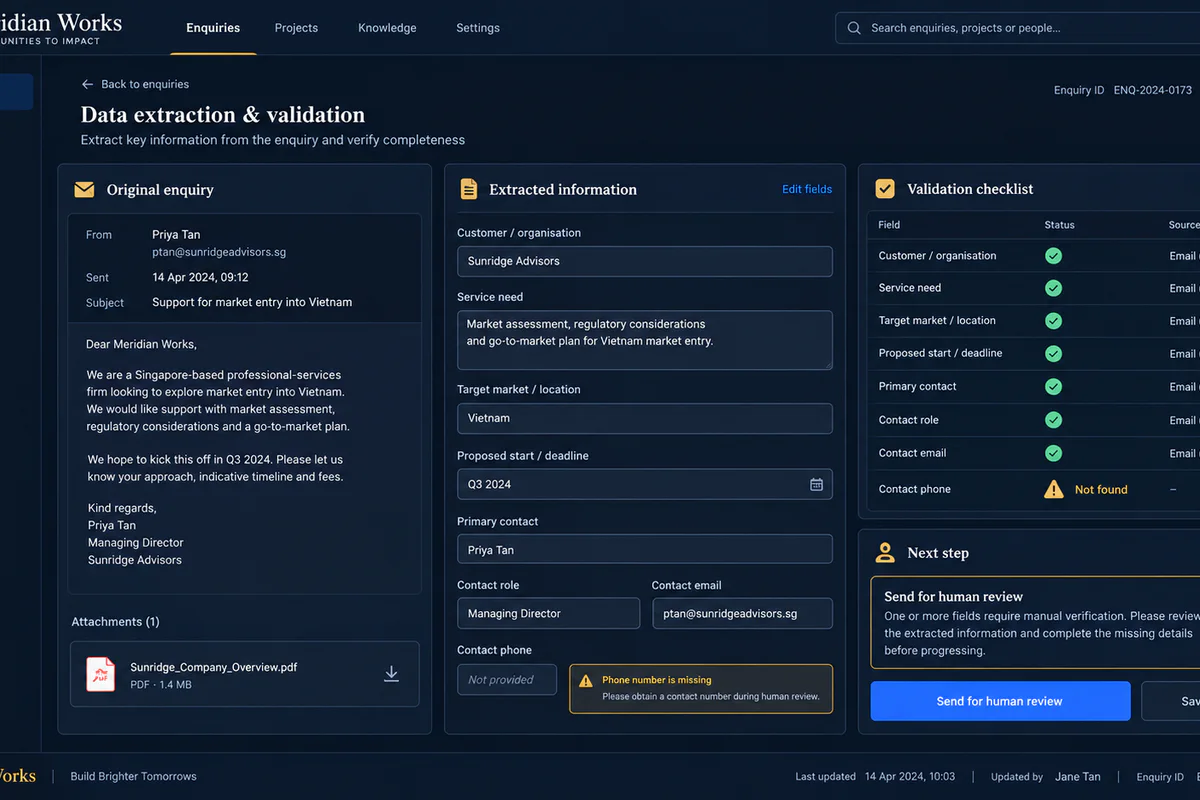Click the search magnifier icon

[854, 28]
